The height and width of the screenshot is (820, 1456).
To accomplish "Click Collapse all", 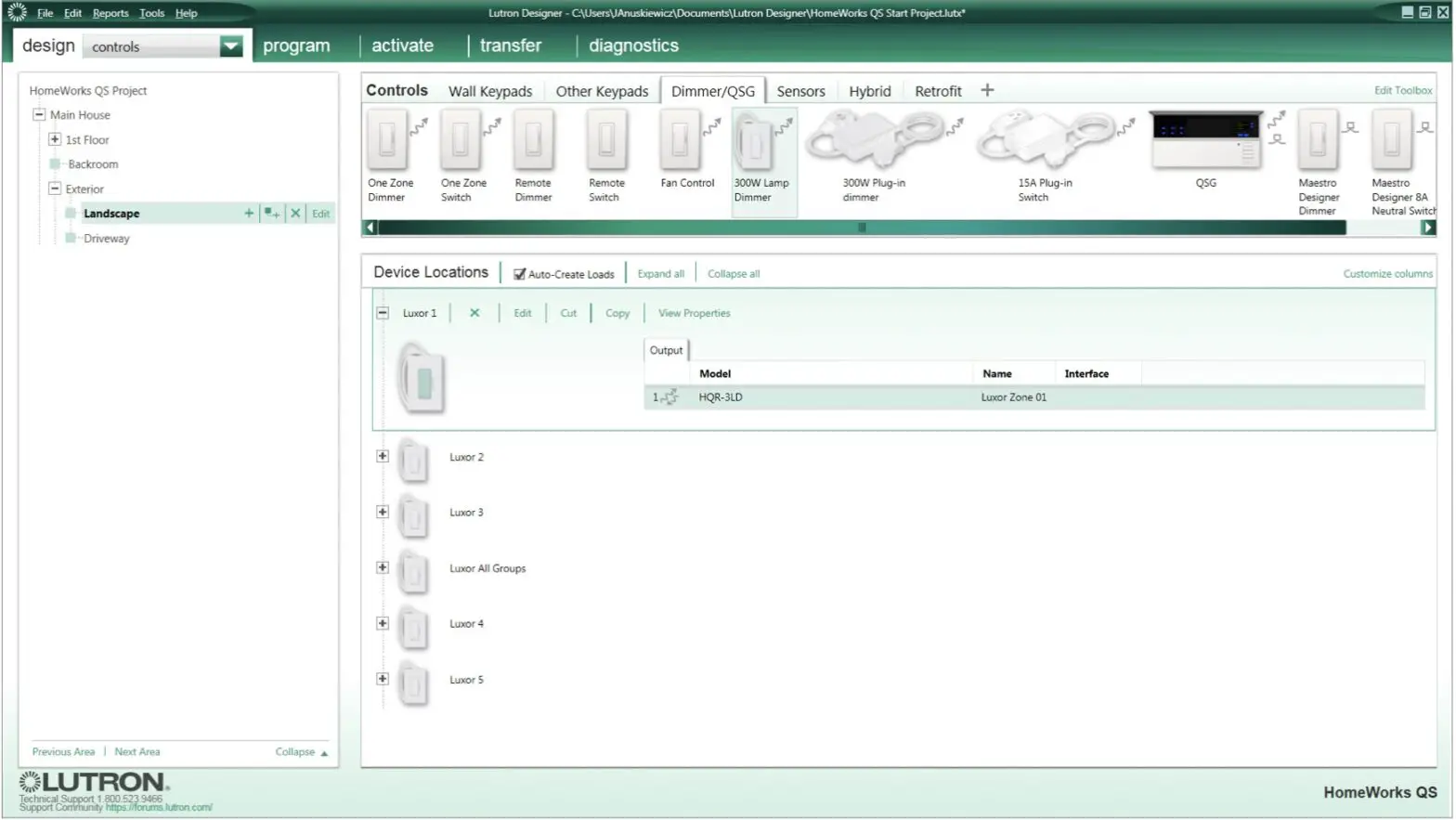I will click(734, 274).
